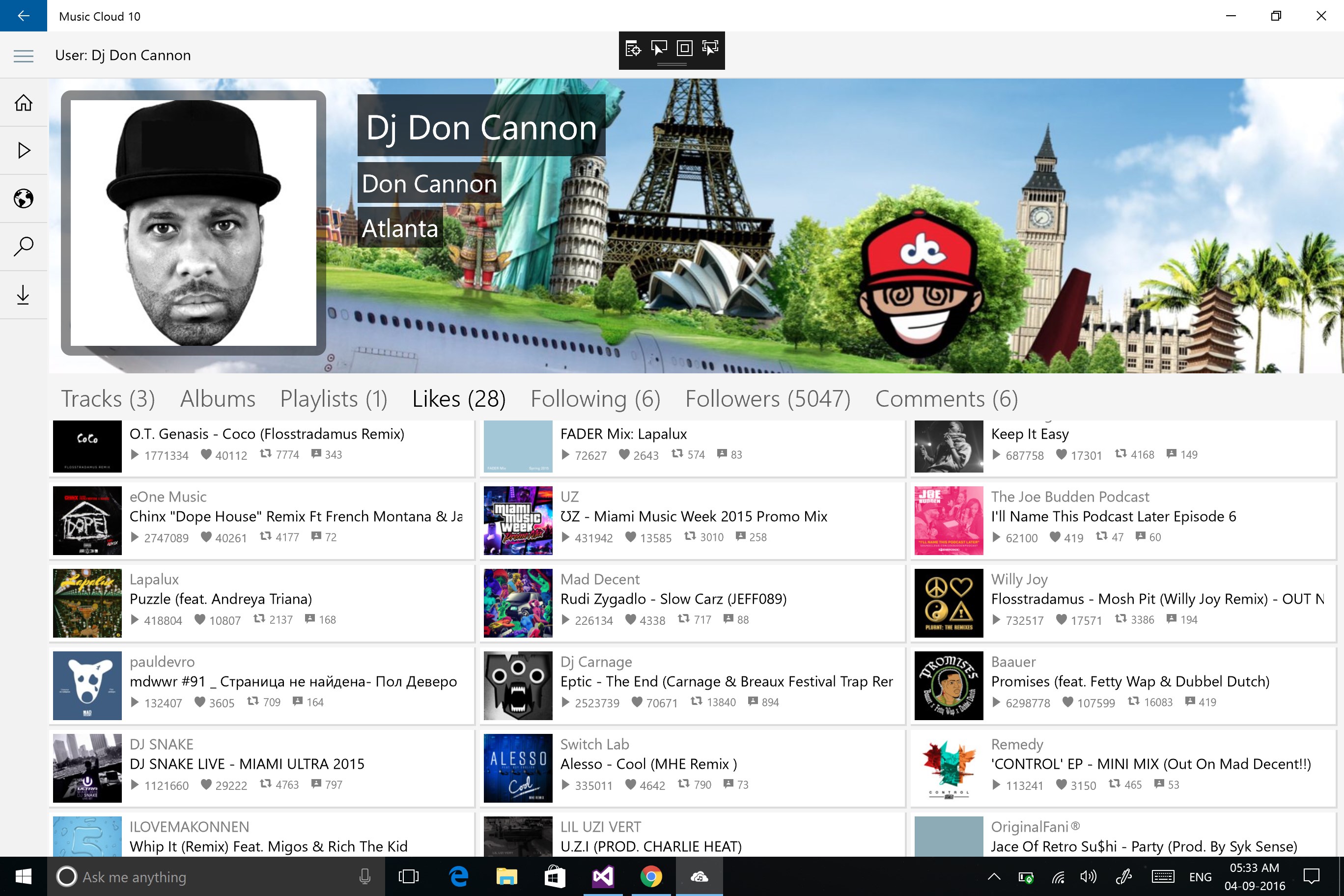
Task: Switch to the Tracks (3) tab
Action: pos(108,399)
